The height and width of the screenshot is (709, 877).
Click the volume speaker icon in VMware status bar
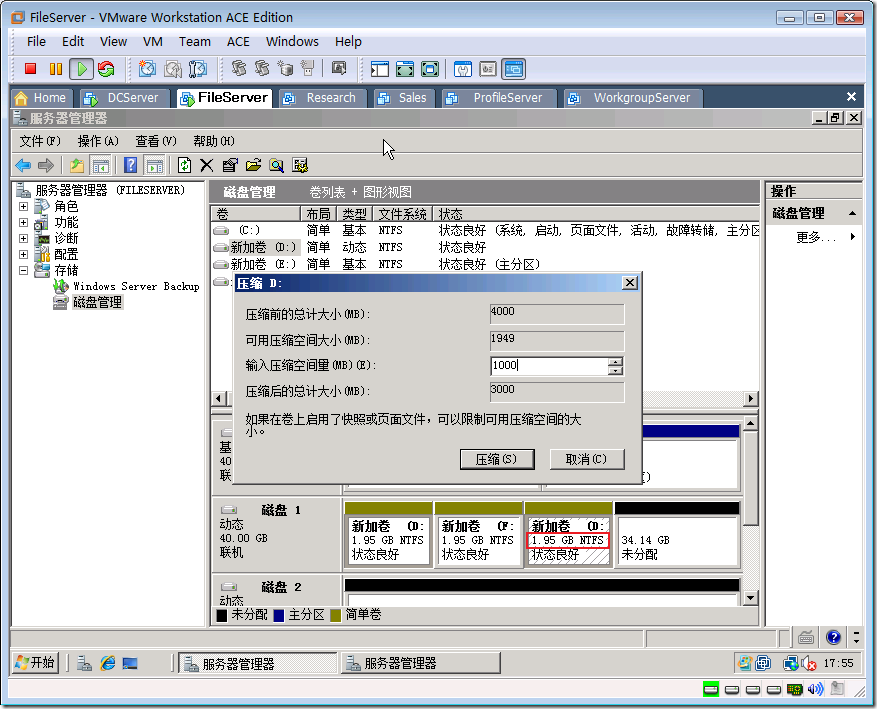point(815,689)
